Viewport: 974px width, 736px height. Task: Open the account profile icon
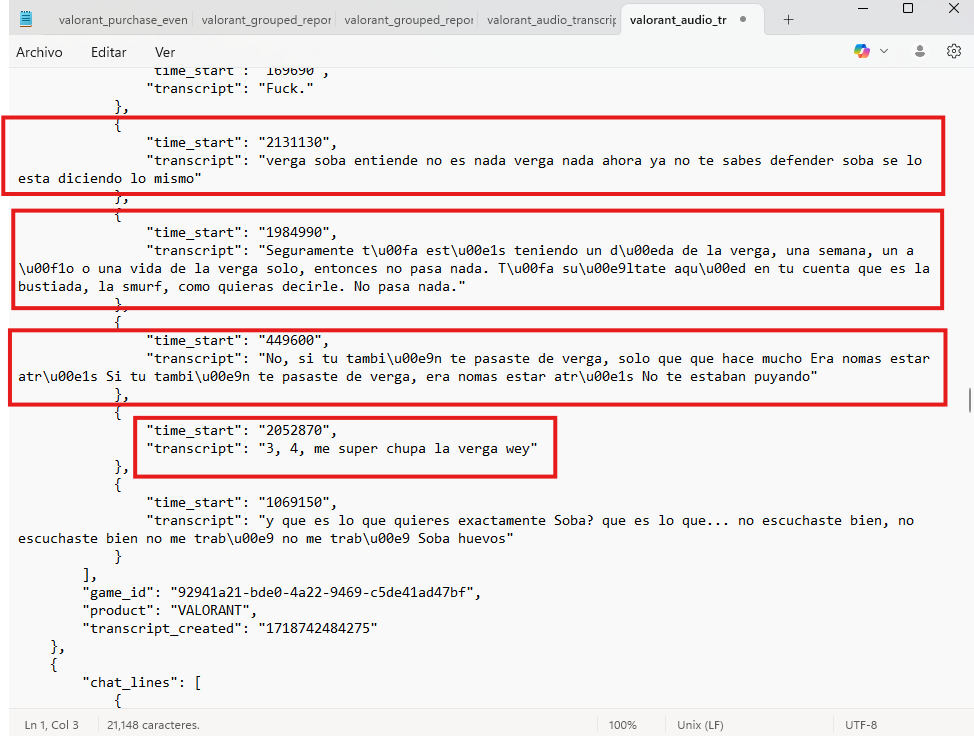click(x=920, y=52)
